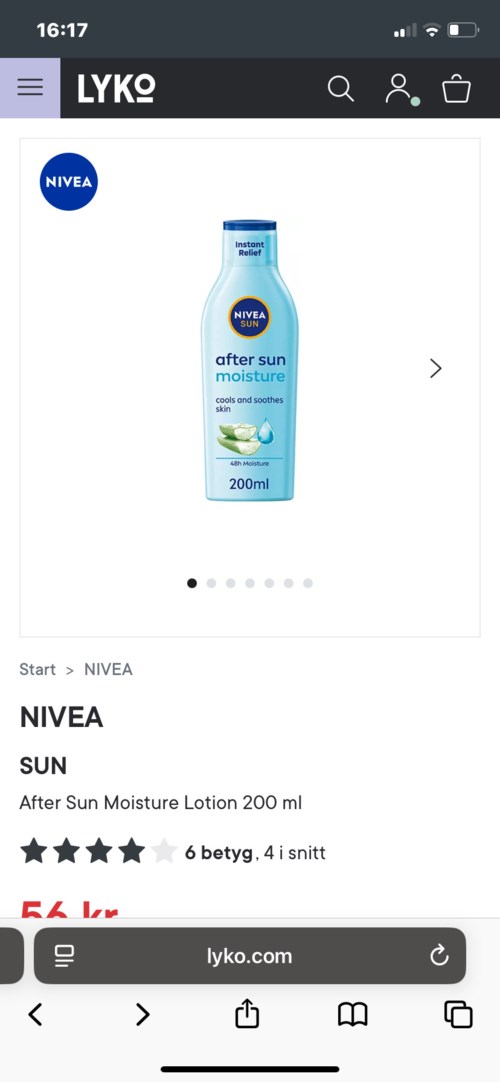Tap the After Sun bottle image
Viewport: 500px width, 1082px height.
coord(250,360)
